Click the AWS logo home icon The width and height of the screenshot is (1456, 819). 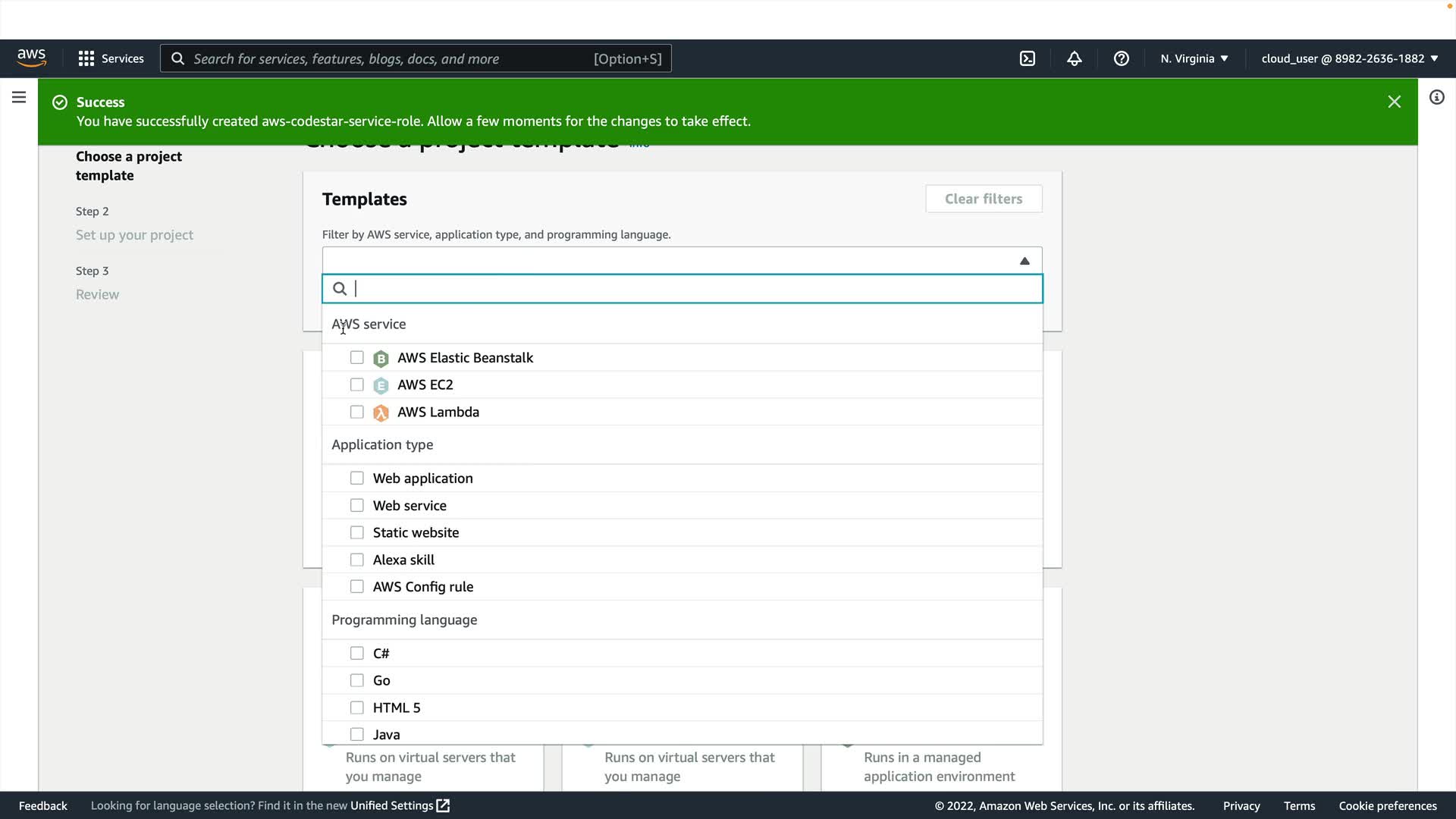tap(32, 58)
